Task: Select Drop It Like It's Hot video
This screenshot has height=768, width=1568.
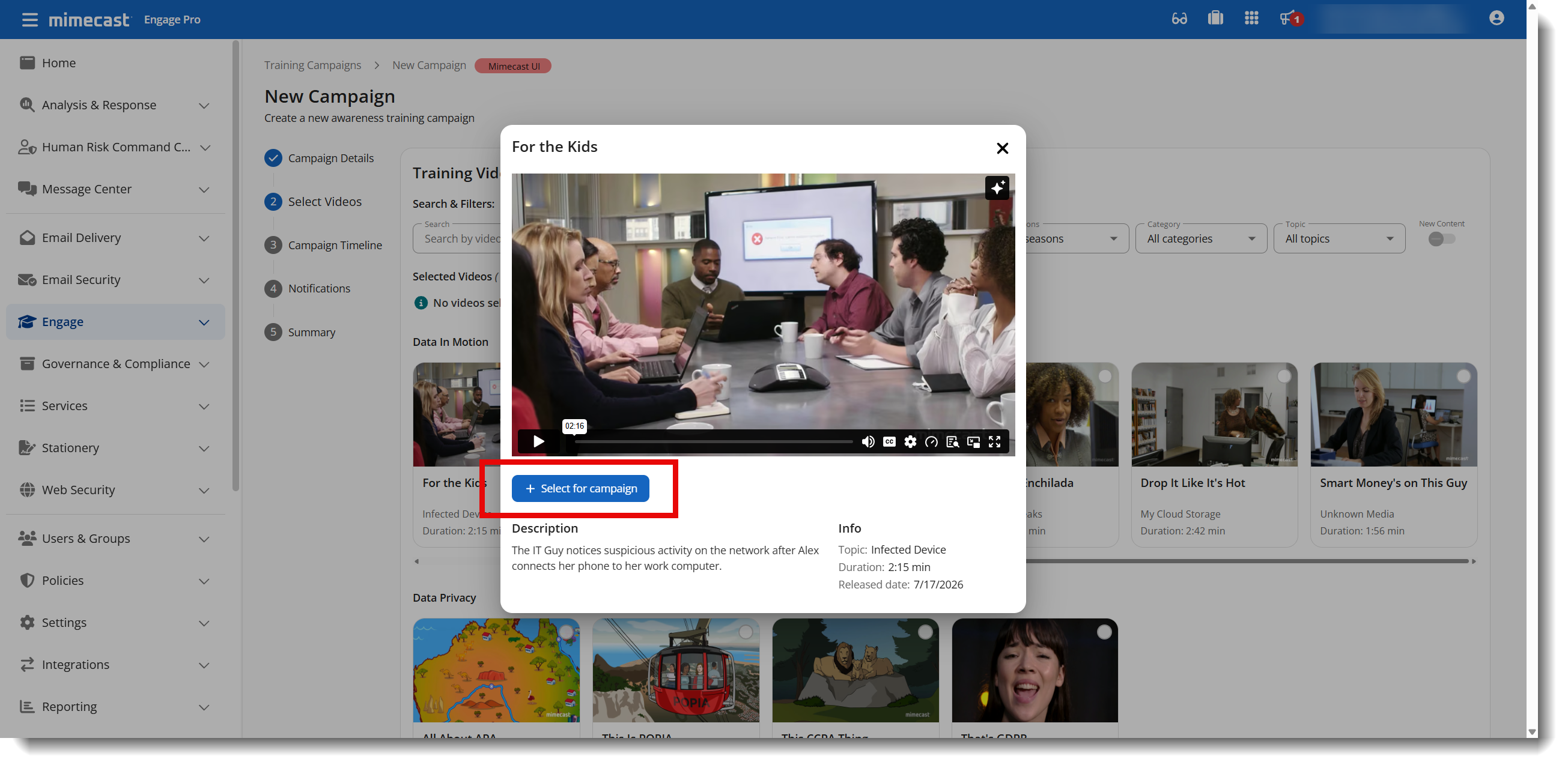Action: (1284, 376)
